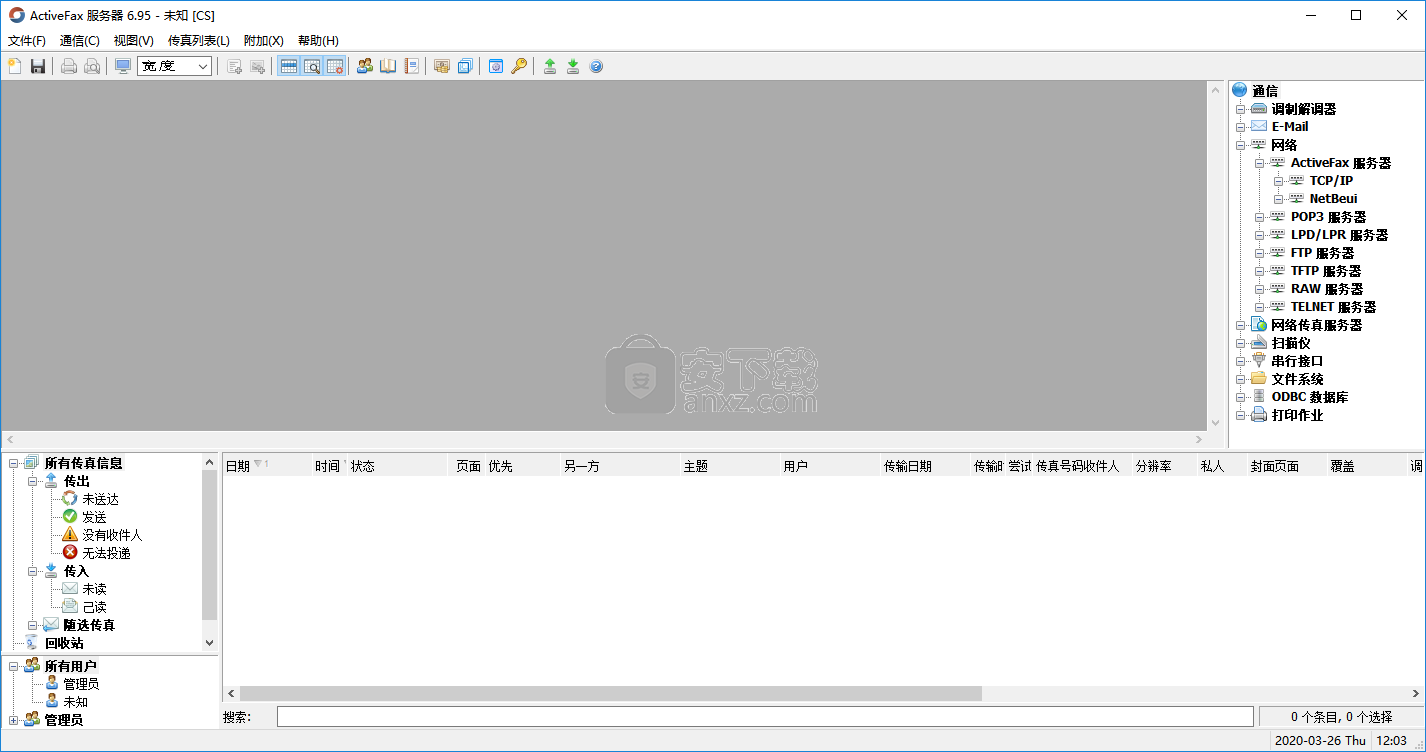Collapse the 网络 node in communication tree

click(1240, 145)
